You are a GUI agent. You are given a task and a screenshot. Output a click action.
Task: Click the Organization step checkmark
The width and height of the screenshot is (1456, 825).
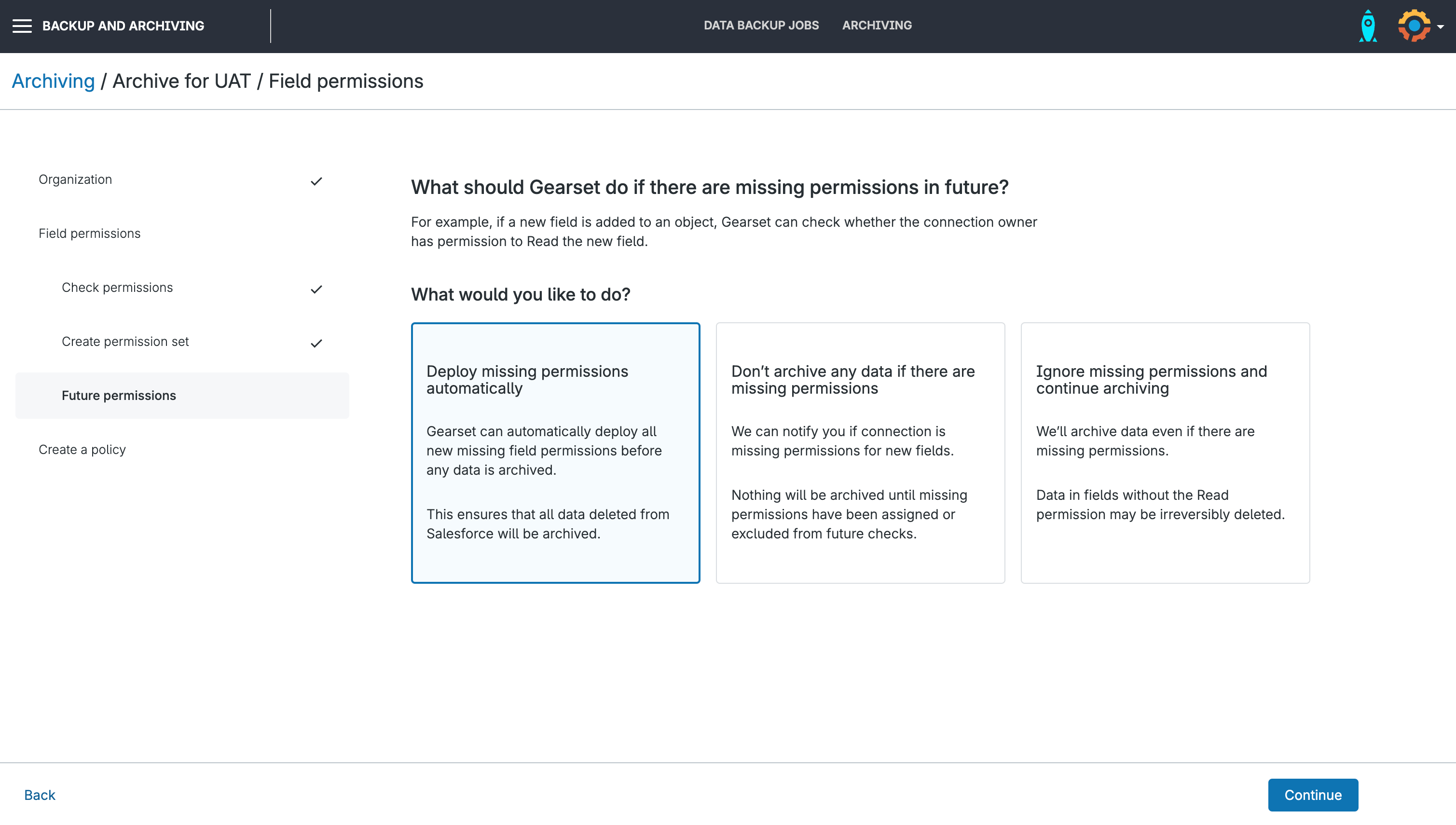[316, 181]
